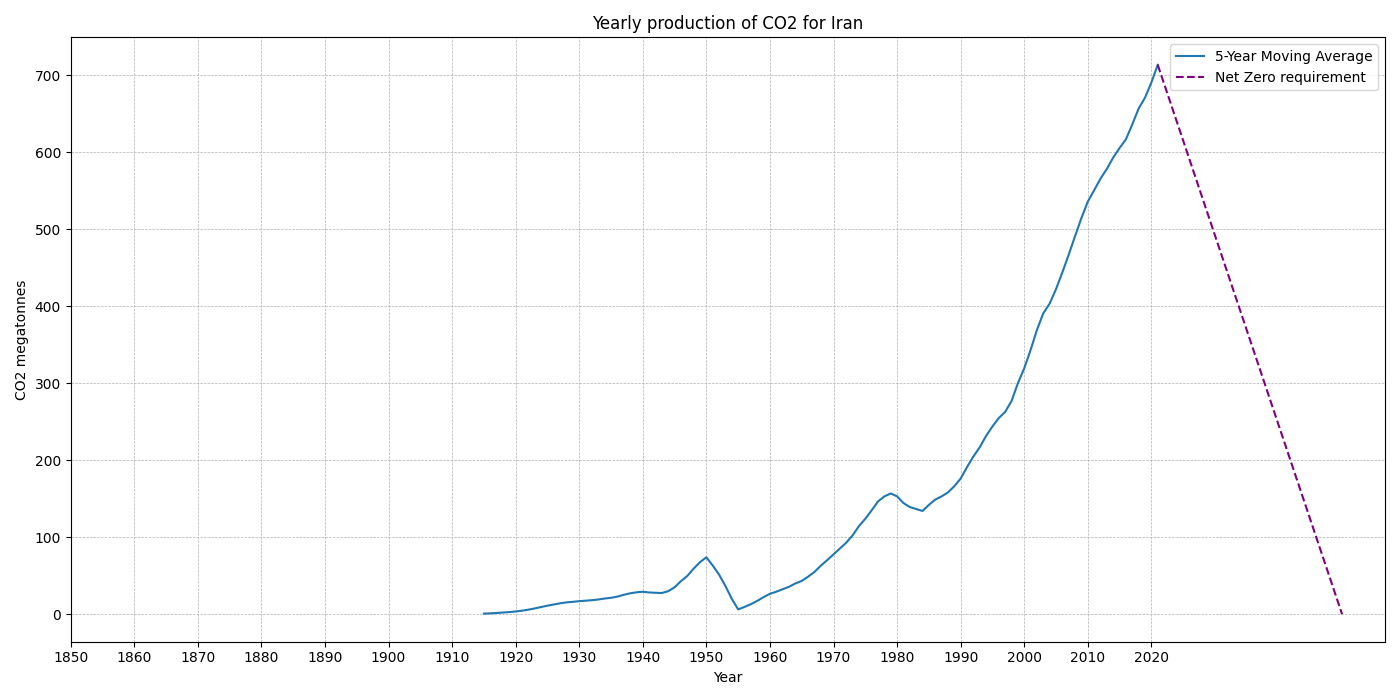Click the 'CO2 megatonnes' y-axis label

coord(22,340)
